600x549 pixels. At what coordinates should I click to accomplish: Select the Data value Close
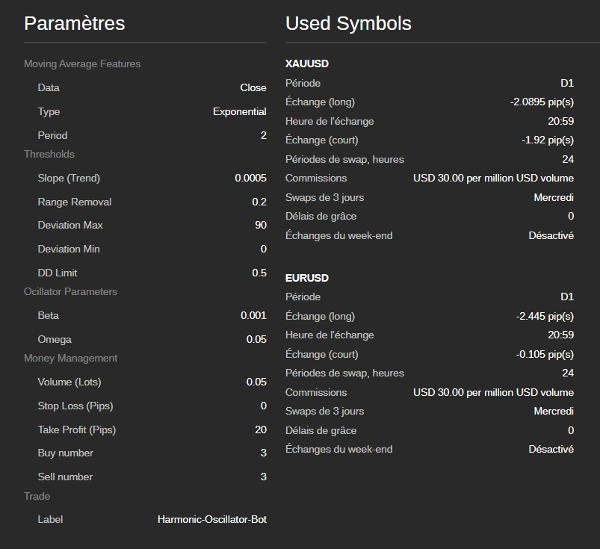point(253,88)
